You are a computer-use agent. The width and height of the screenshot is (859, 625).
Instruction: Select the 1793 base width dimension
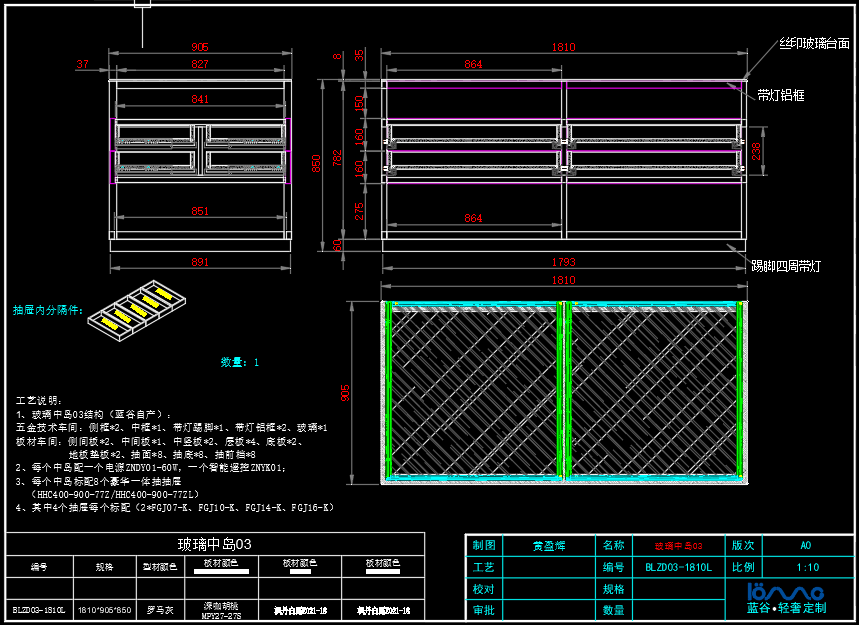coord(563,264)
